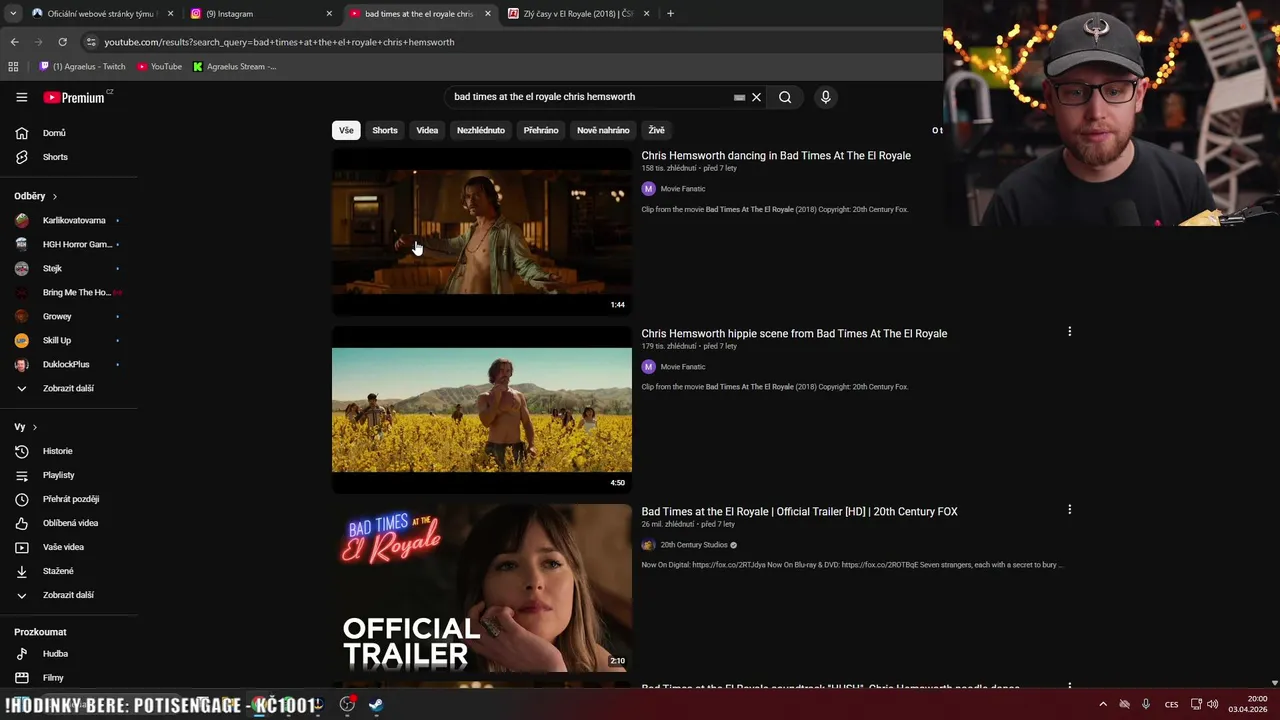Image resolution: width=1280 pixels, height=720 pixels.
Task: Open the on-screen keyboard icon in search box
Action: [740, 97]
